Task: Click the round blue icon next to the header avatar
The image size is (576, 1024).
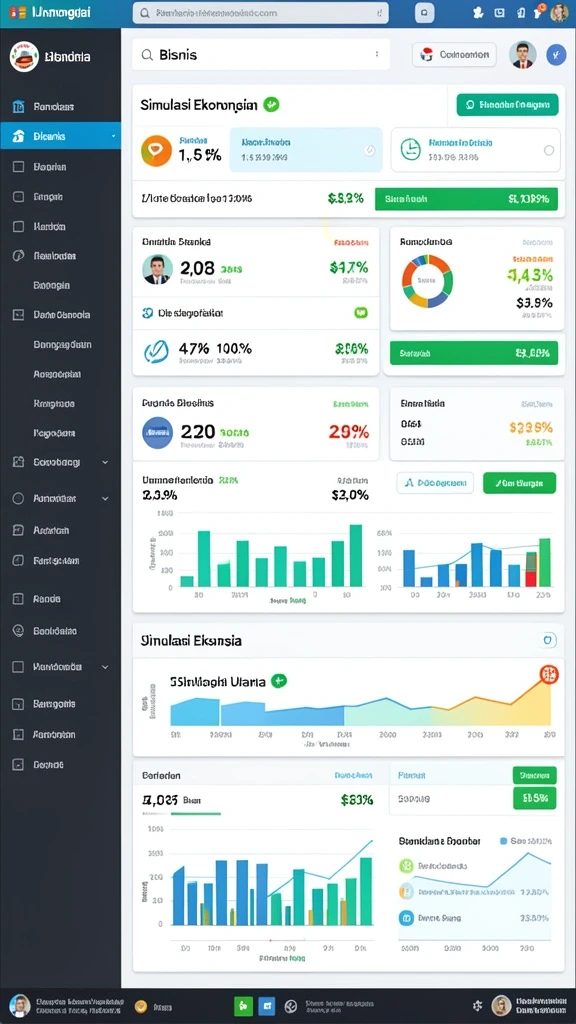Action: pos(556,55)
